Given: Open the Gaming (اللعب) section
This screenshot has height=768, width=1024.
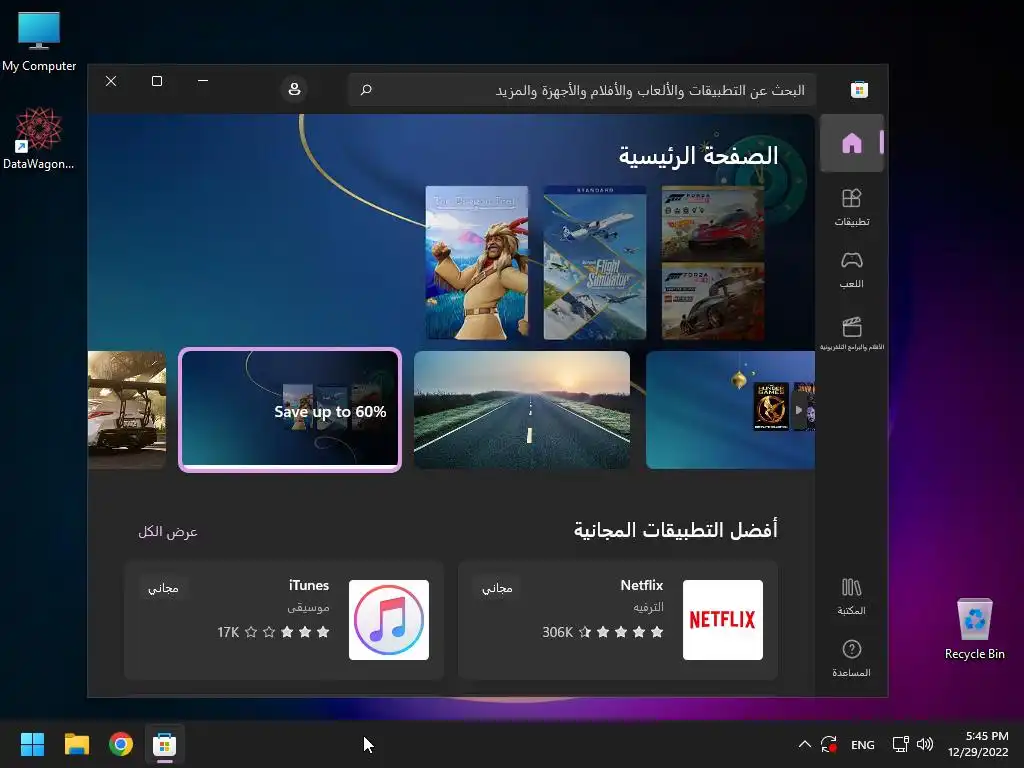Looking at the screenshot, I should (x=852, y=270).
